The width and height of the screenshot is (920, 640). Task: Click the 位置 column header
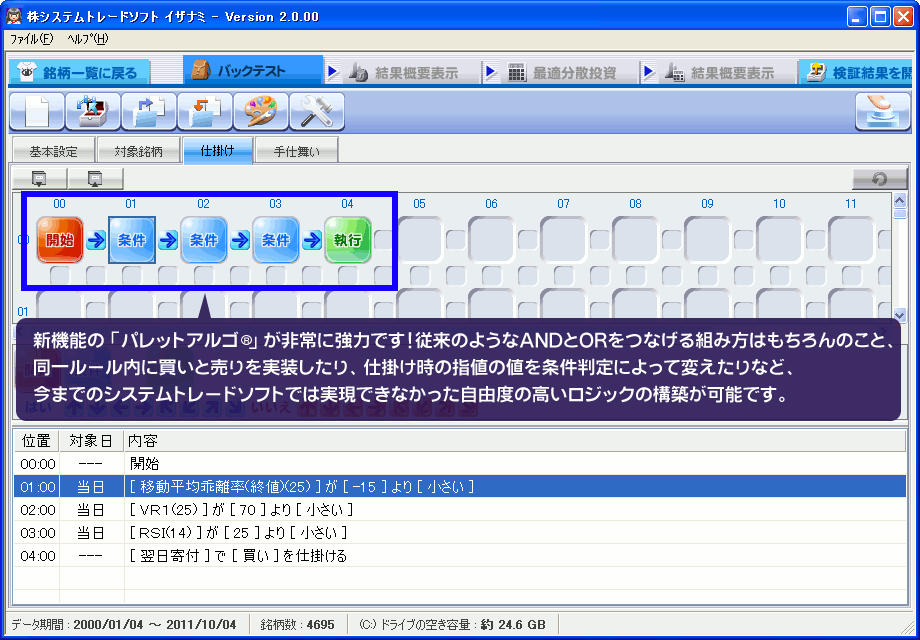[x=36, y=441]
